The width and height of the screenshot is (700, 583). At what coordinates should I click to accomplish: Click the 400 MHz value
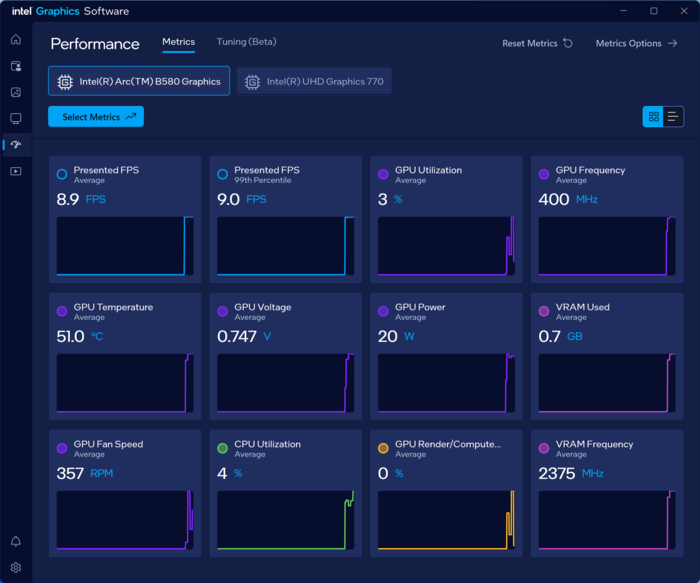pos(568,199)
